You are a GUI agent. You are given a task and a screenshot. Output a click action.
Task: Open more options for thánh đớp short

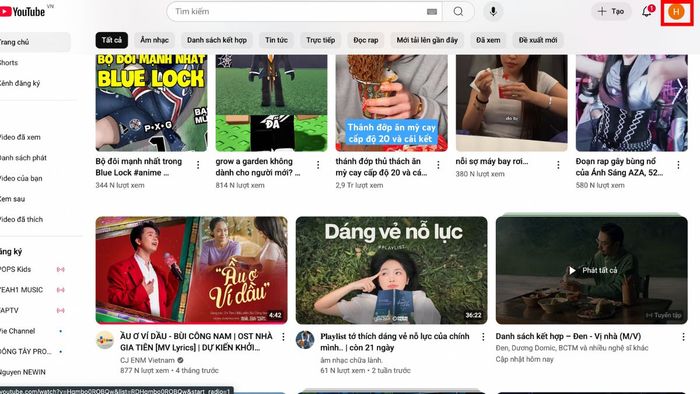pyautogui.click(x=438, y=165)
